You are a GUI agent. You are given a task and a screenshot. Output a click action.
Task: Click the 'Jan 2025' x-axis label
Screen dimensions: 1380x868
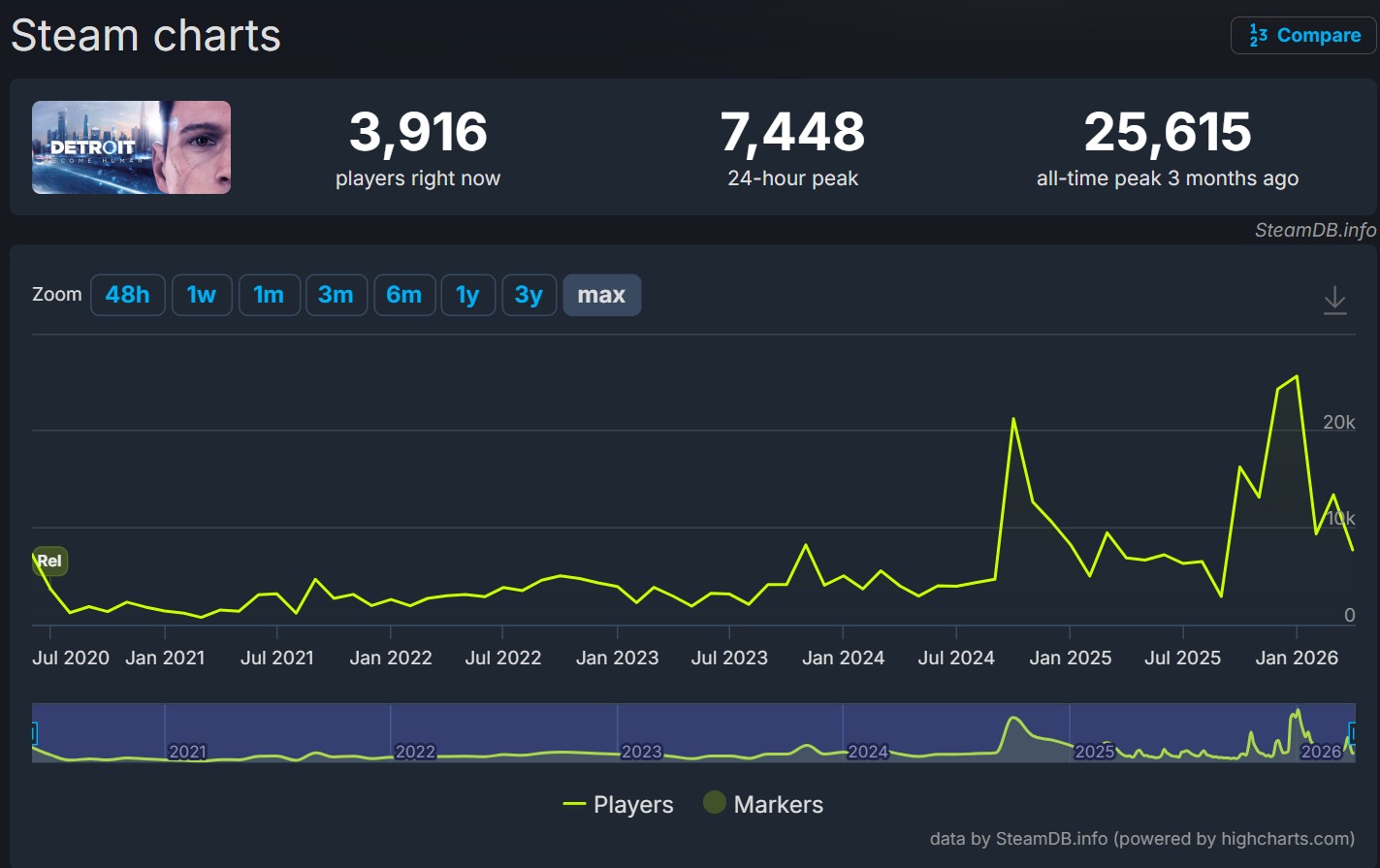[x=1071, y=658]
